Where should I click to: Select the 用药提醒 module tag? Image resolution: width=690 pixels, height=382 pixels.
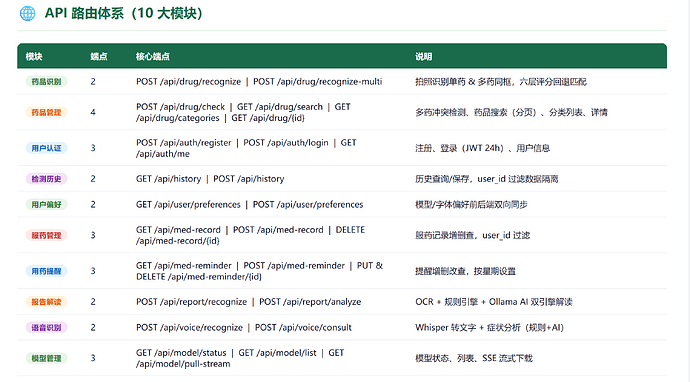click(x=46, y=271)
